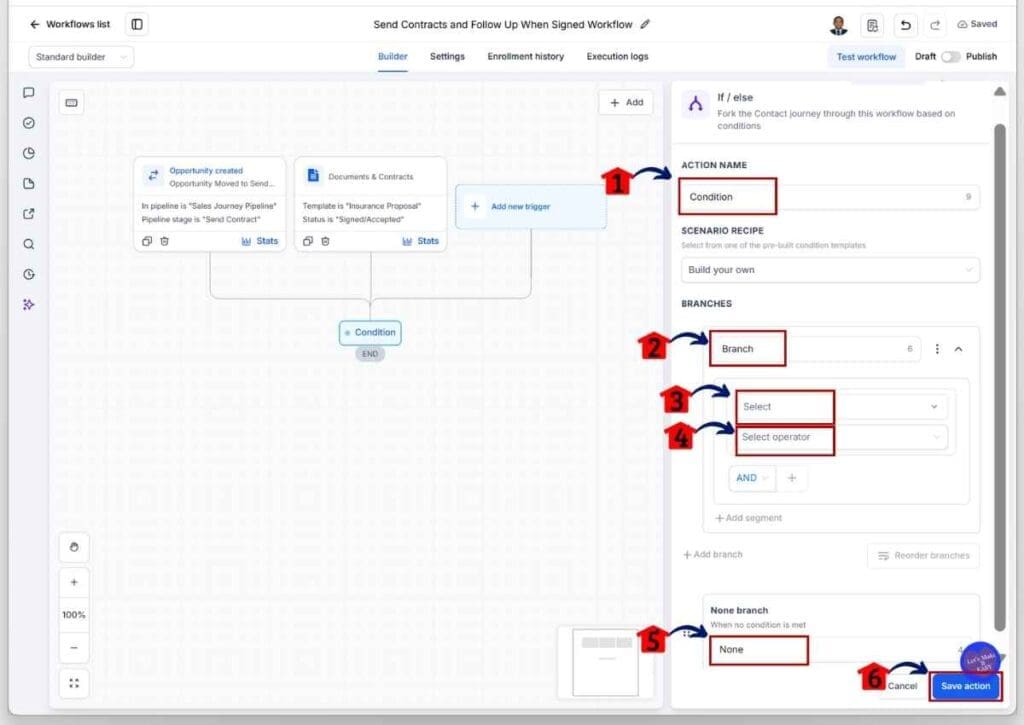Open the Select condition dropdown
This screenshot has width=1024, height=725.
pyautogui.click(x=841, y=406)
